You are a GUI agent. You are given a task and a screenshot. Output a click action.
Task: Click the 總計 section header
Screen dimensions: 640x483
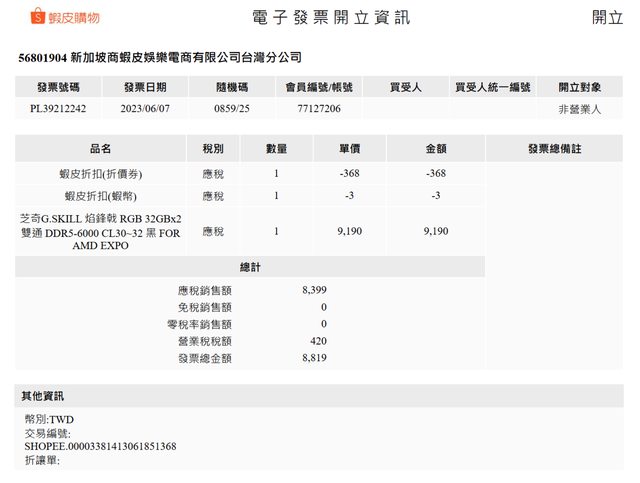point(250,268)
